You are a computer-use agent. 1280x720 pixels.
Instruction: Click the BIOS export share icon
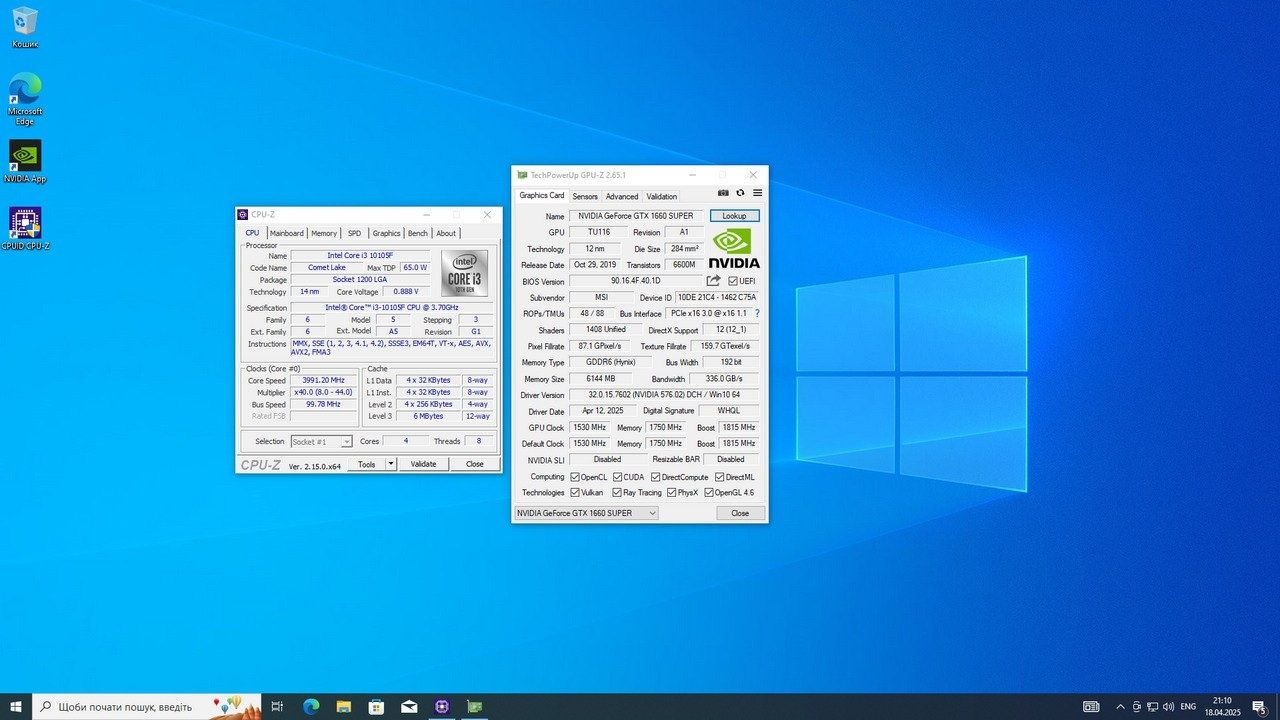pos(713,281)
